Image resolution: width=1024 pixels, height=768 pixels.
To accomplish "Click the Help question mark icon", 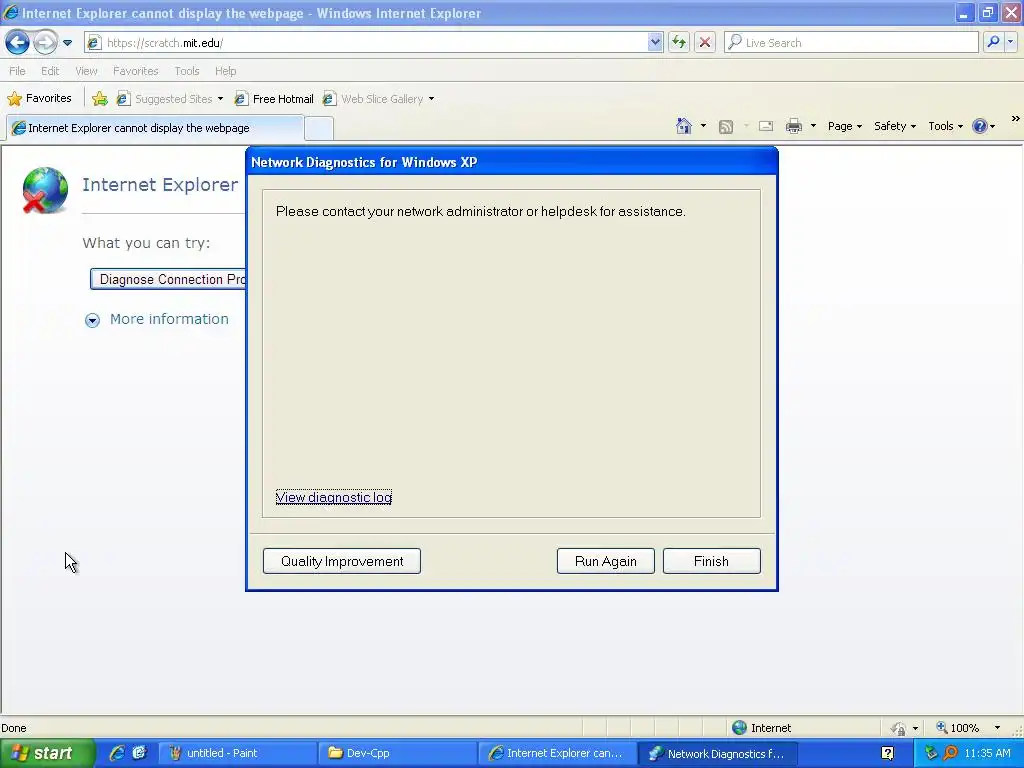I will click(980, 126).
